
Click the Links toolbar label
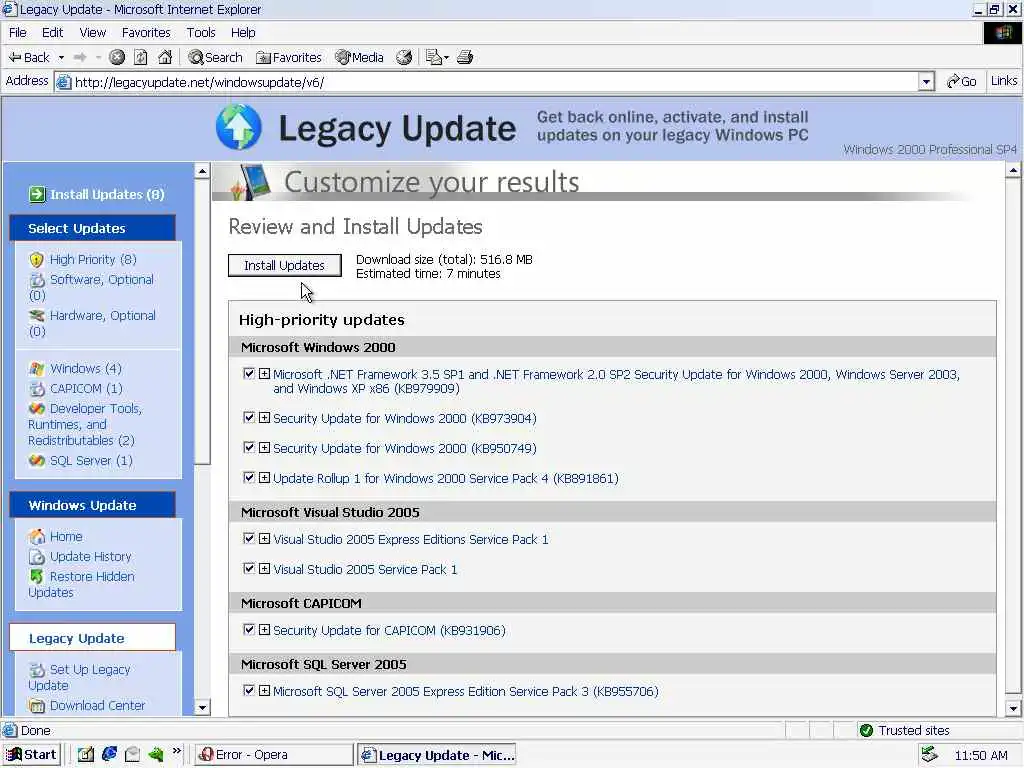click(x=1004, y=80)
